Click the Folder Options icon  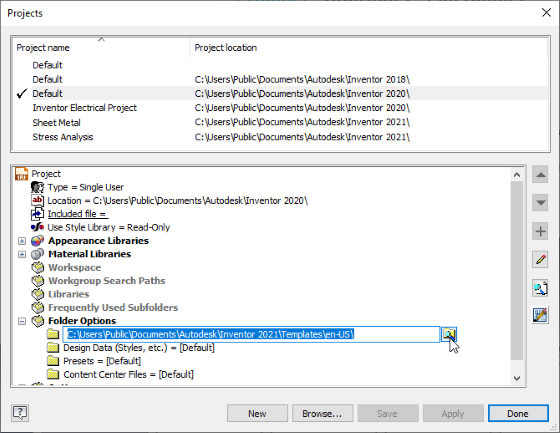[38, 321]
